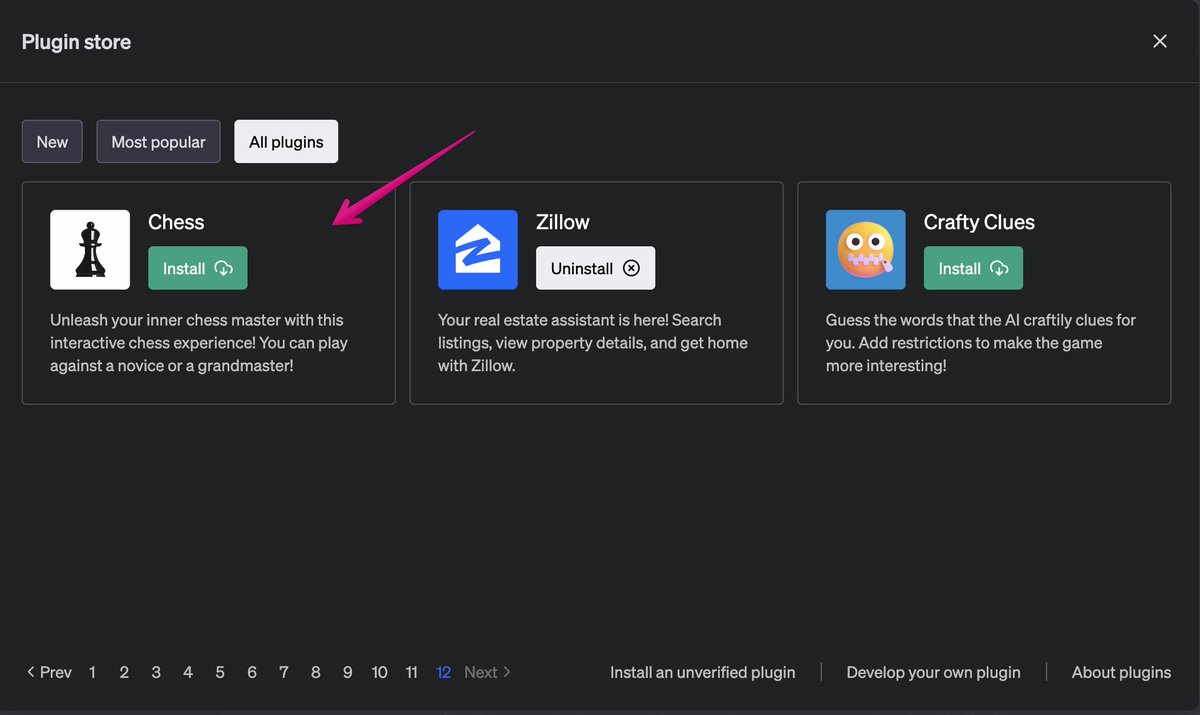Switch to the Most popular tab
Viewport: 1200px width, 715px height.
tap(158, 142)
